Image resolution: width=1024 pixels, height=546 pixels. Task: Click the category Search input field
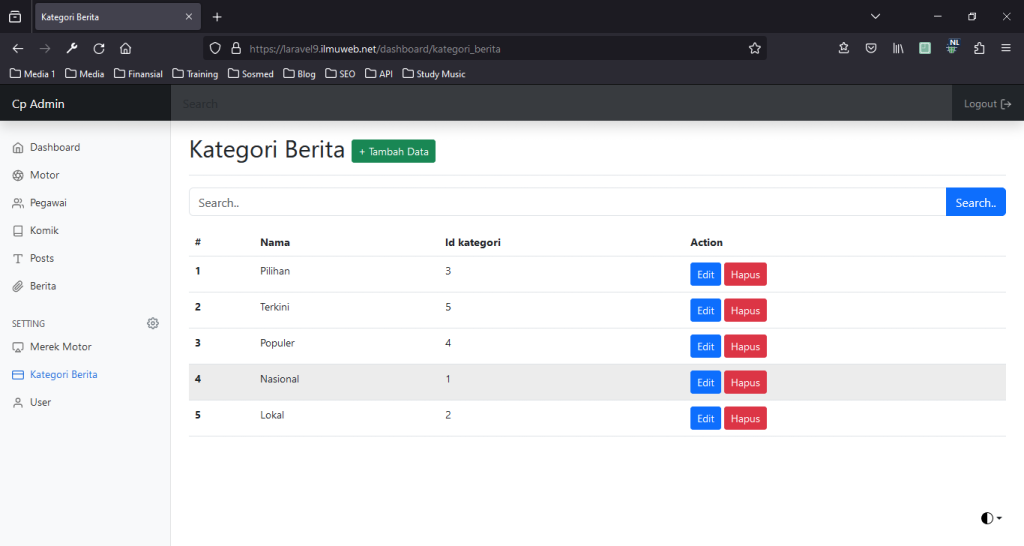click(566, 203)
